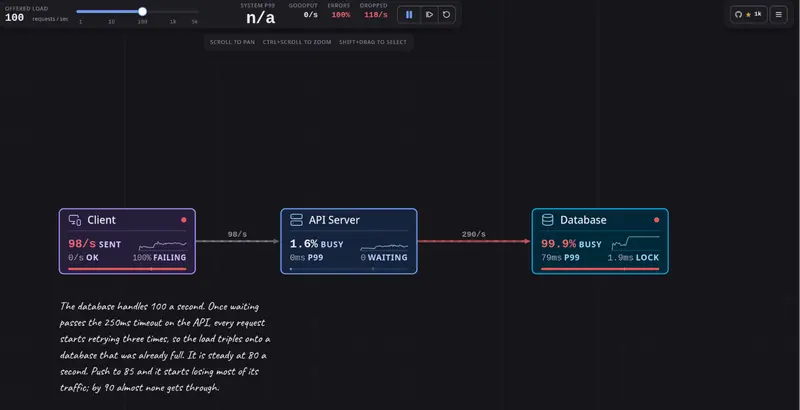Click the SCROLL TO PAN hint
This screenshot has height=410, width=800.
click(232, 42)
